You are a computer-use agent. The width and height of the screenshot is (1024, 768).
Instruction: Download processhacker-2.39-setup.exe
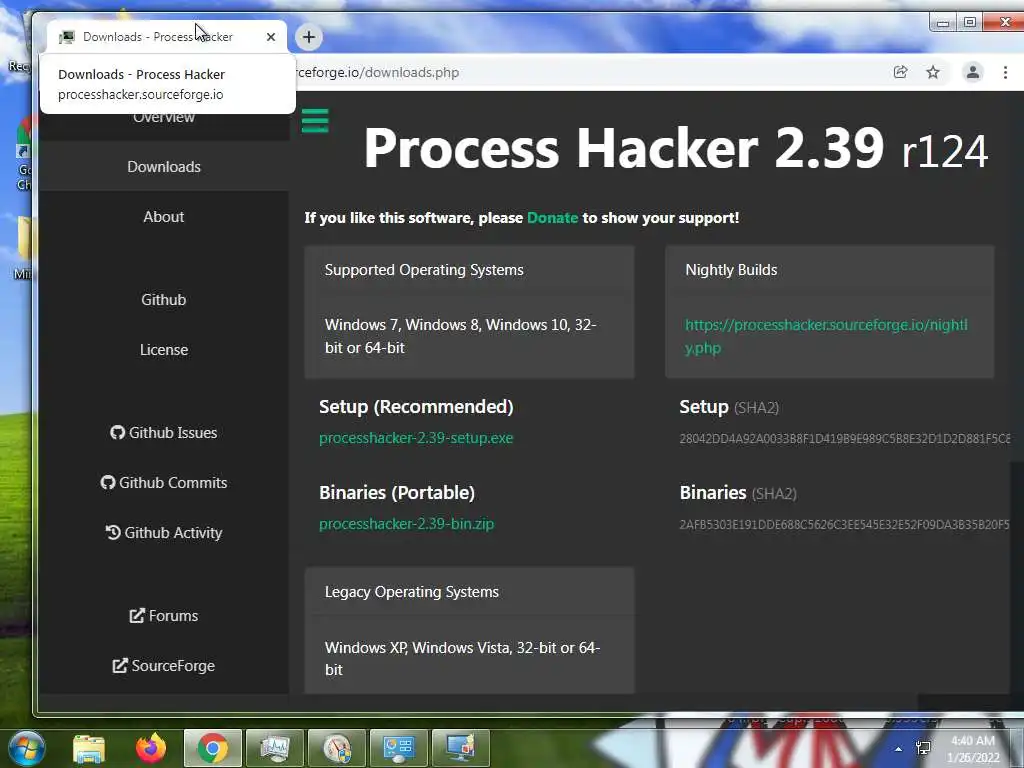point(416,438)
